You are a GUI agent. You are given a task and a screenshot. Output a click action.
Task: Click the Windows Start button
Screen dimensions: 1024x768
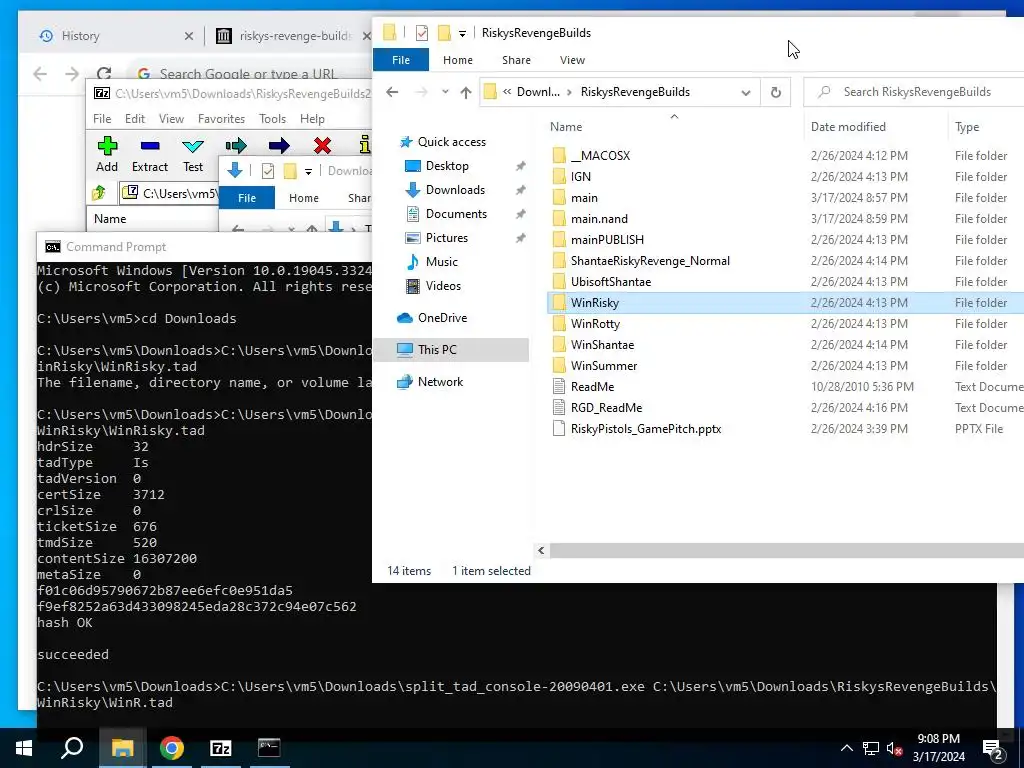click(25, 748)
